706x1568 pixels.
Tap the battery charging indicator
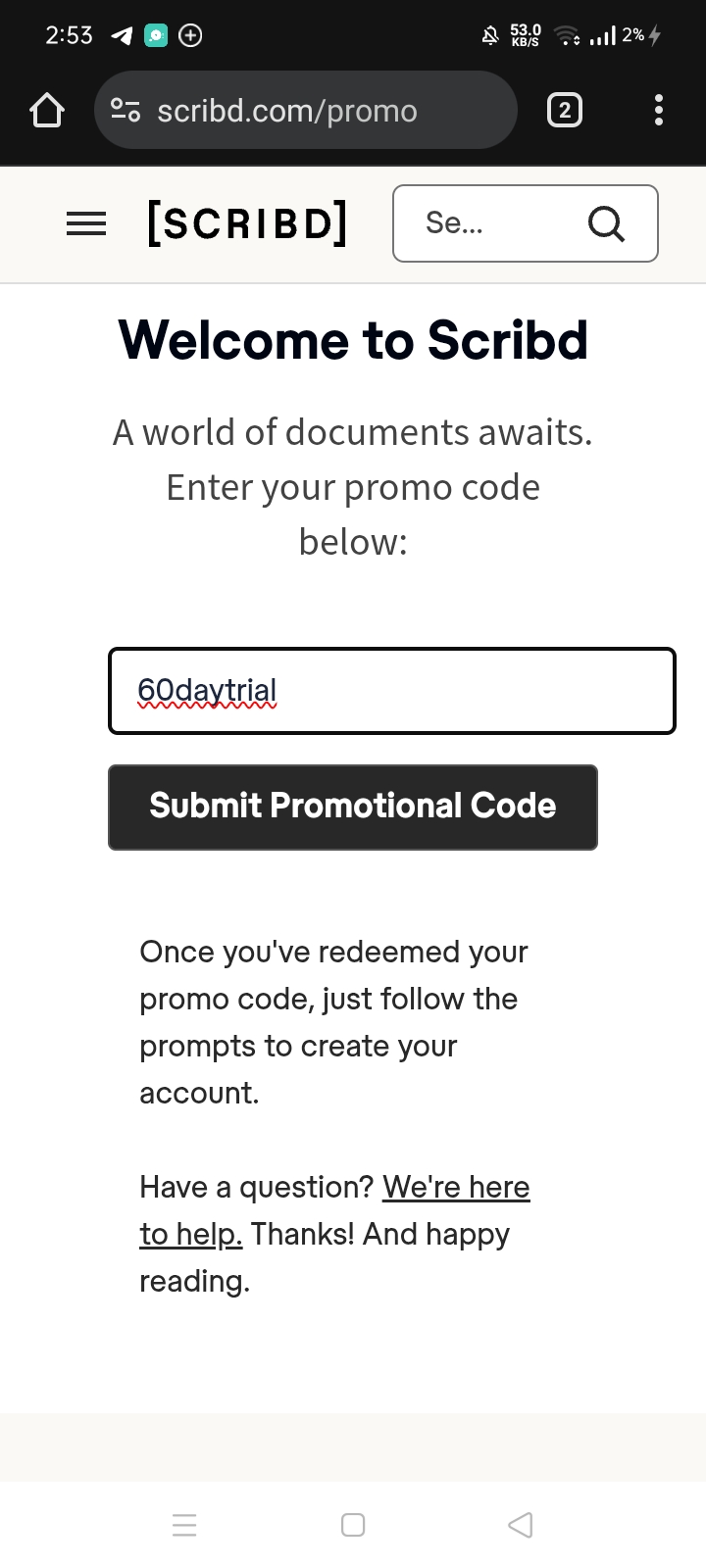click(x=655, y=36)
